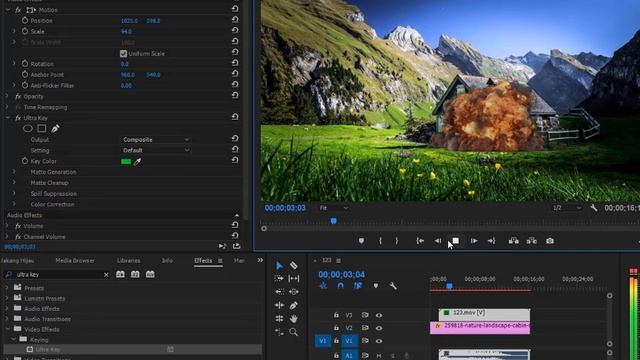Image resolution: width=640 pixels, height=360 pixels.
Task: Expand Spill Suppression settings
Action: (14, 193)
